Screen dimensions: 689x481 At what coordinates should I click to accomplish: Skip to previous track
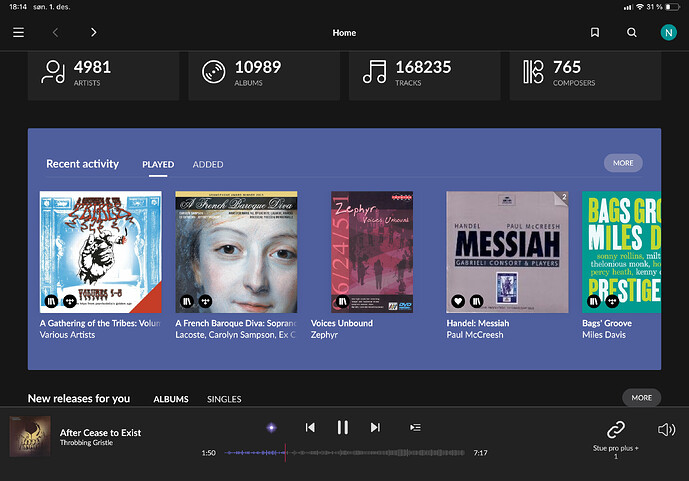point(310,427)
